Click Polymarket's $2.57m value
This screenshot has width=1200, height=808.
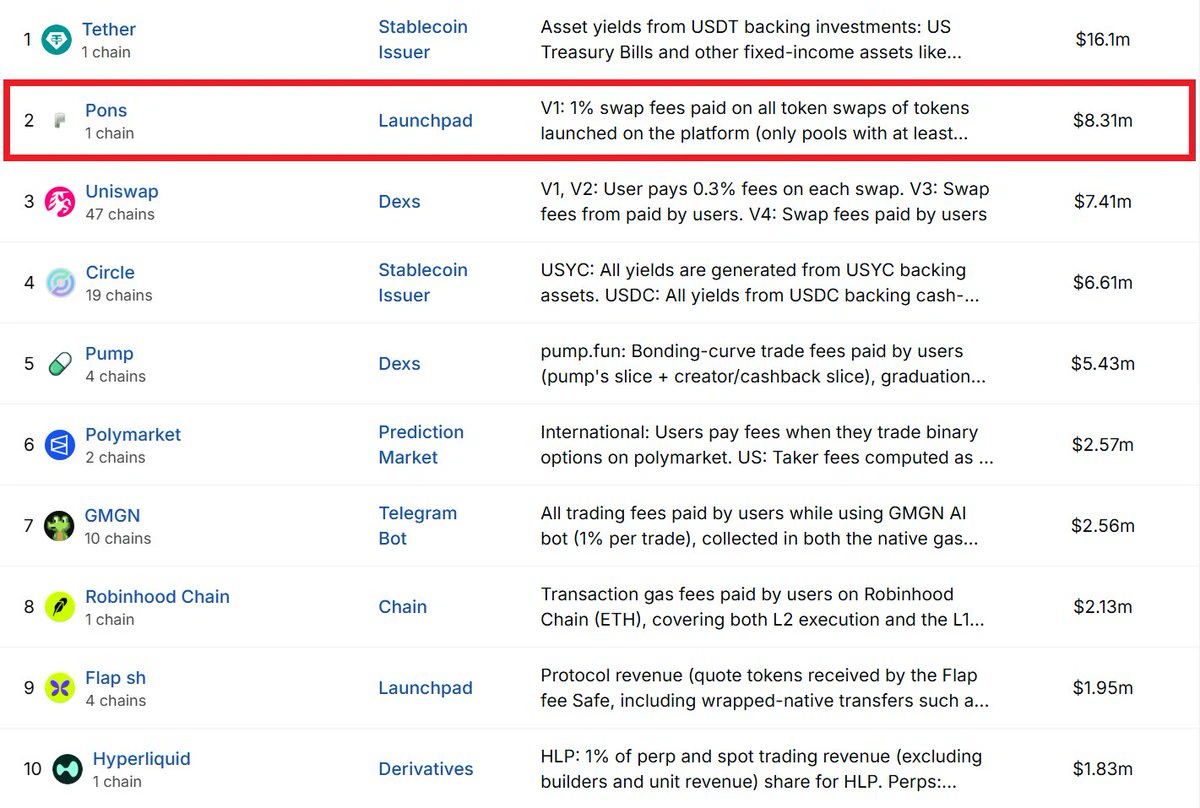[1103, 445]
